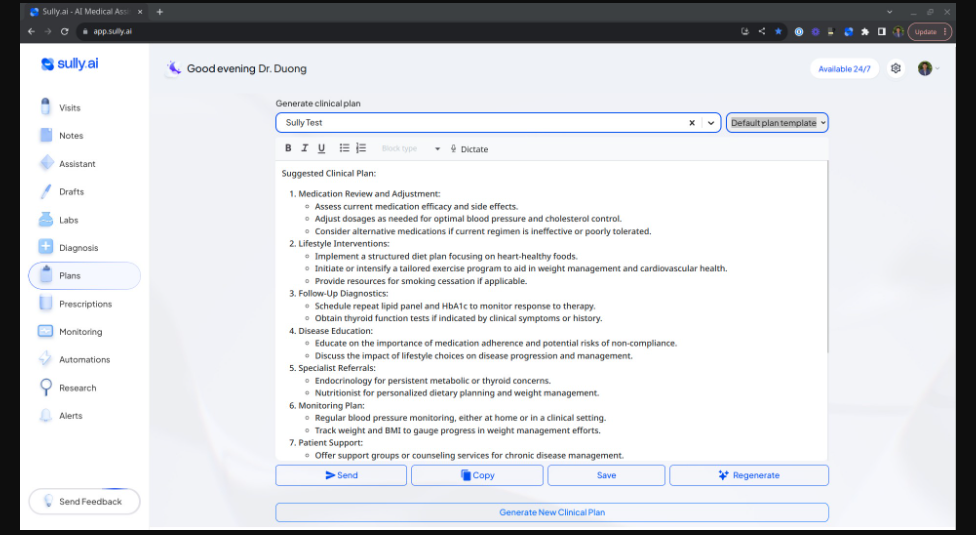This screenshot has width=976, height=535.
Task: Click the 'Lifestyle Interventions' line
Action: click(344, 243)
